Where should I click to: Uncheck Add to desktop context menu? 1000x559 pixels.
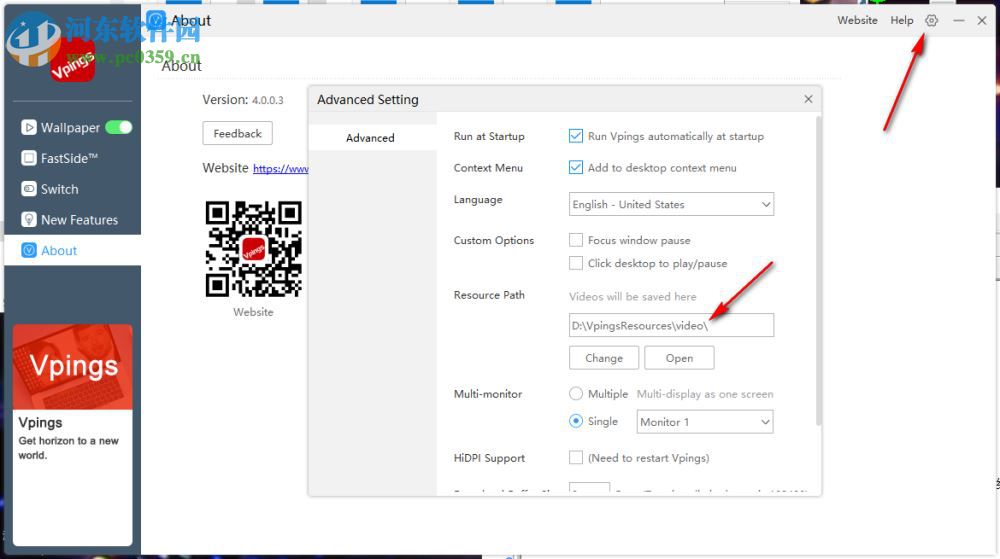[576, 167]
